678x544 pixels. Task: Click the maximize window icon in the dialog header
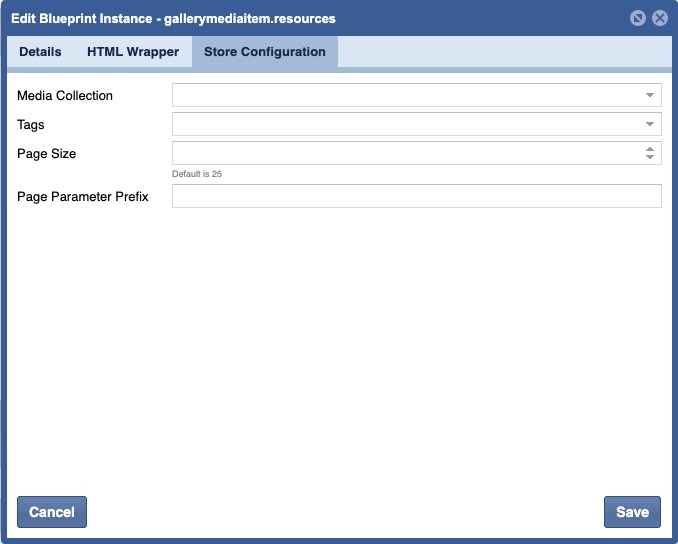pyautogui.click(x=638, y=18)
